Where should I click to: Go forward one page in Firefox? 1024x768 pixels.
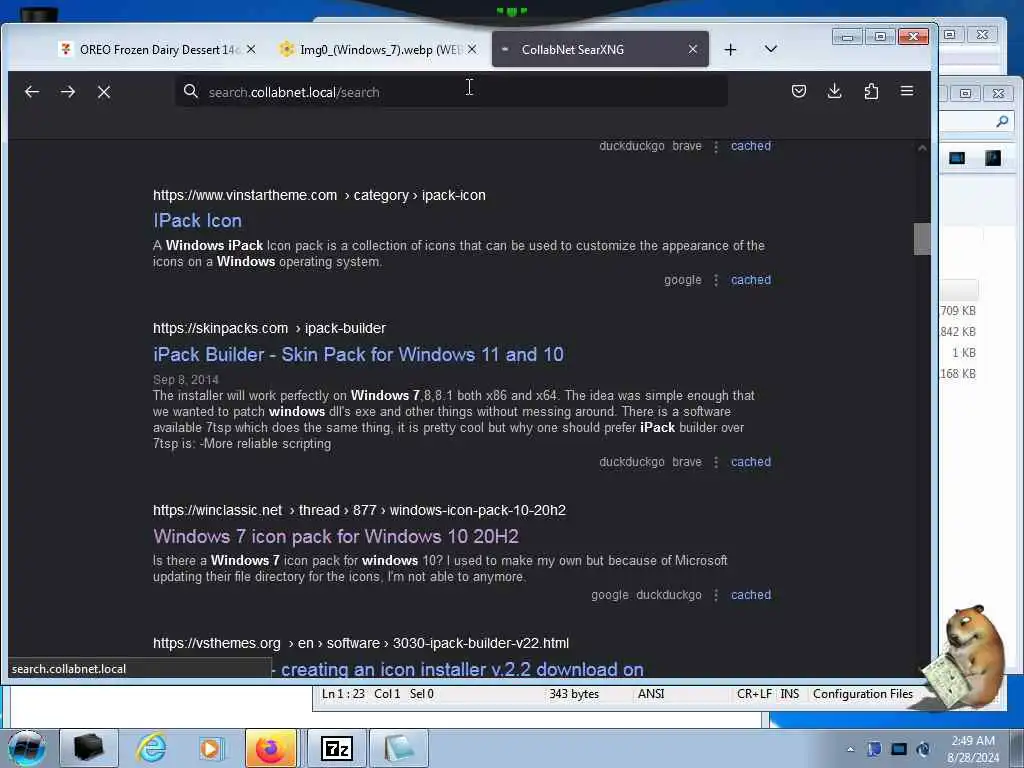click(x=68, y=92)
